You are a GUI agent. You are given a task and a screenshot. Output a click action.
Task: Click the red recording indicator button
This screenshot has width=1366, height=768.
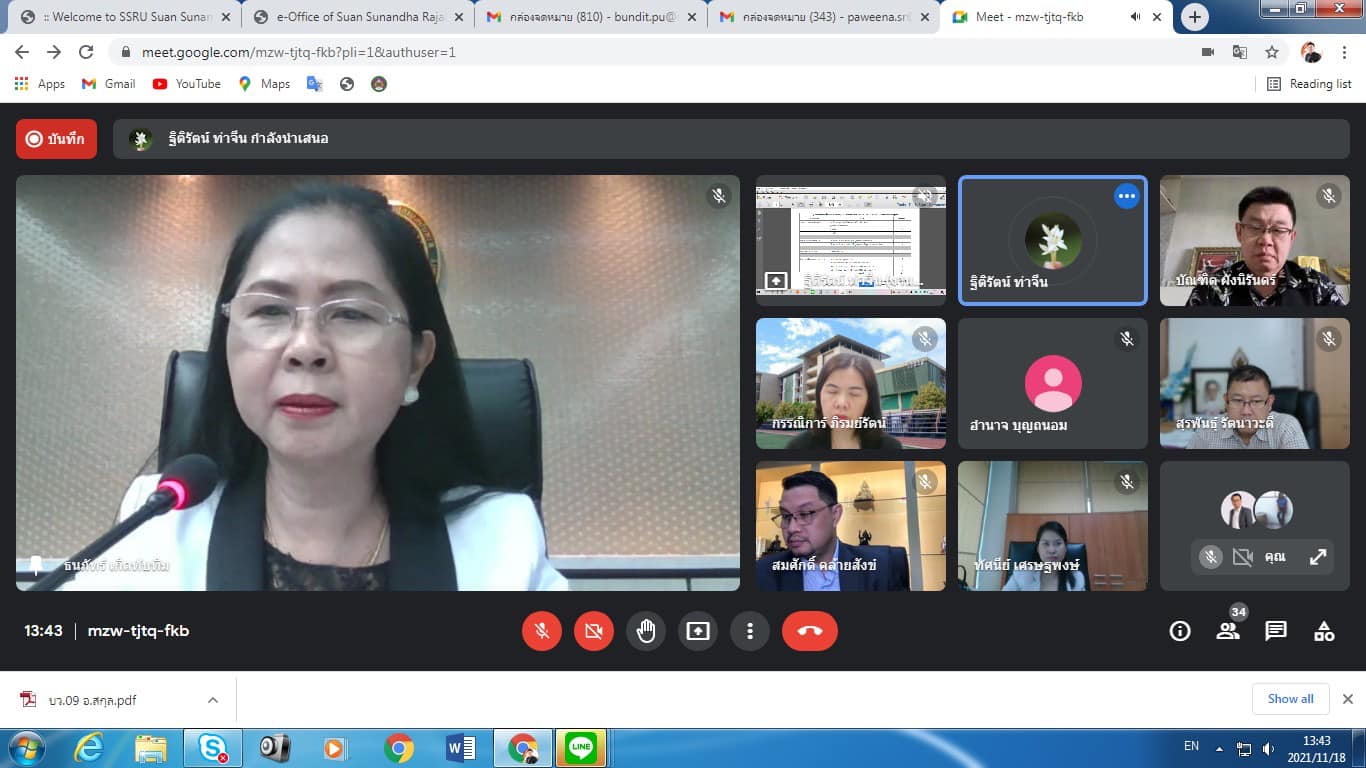point(56,139)
